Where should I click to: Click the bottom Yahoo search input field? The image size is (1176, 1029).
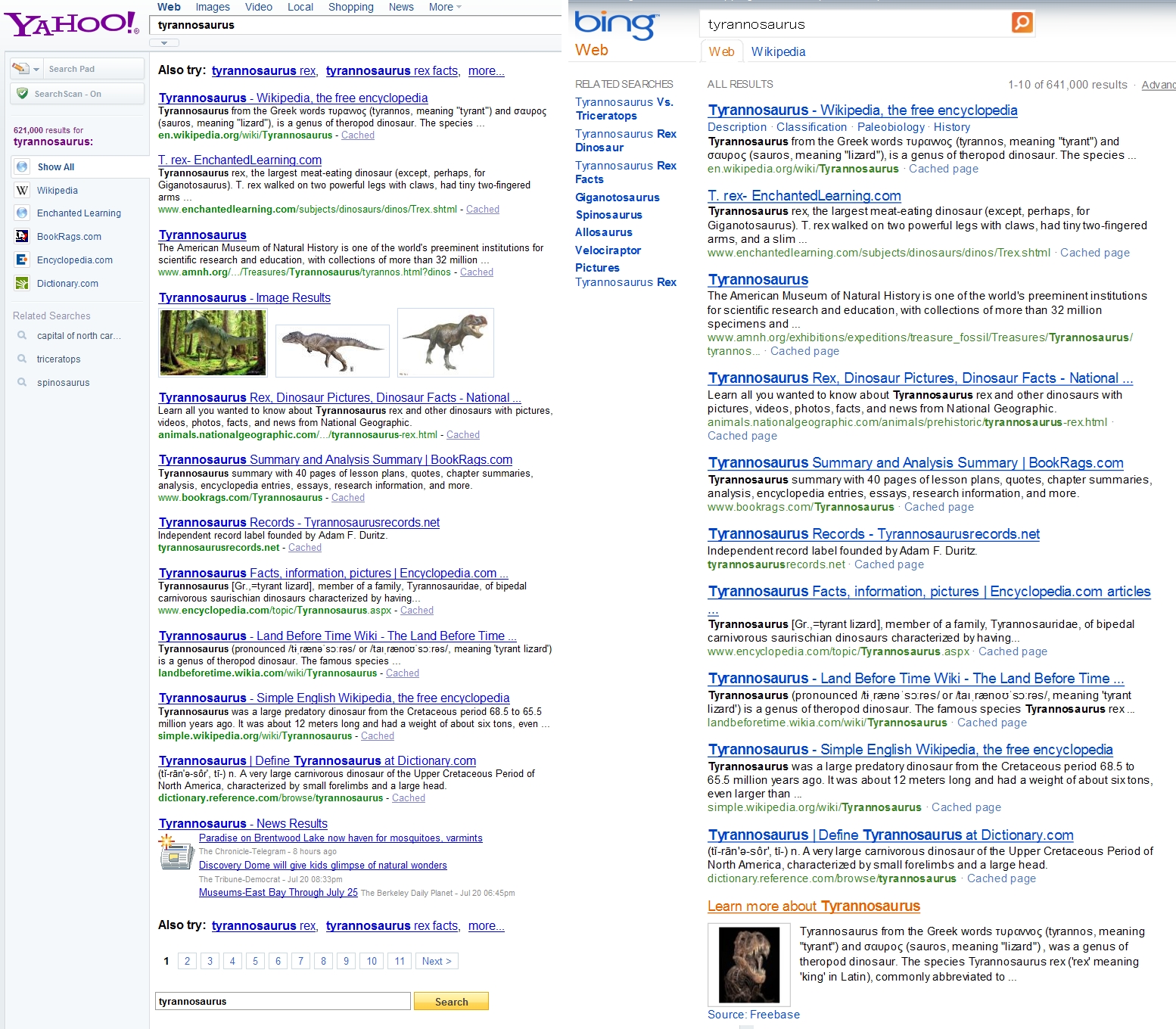[x=282, y=1001]
